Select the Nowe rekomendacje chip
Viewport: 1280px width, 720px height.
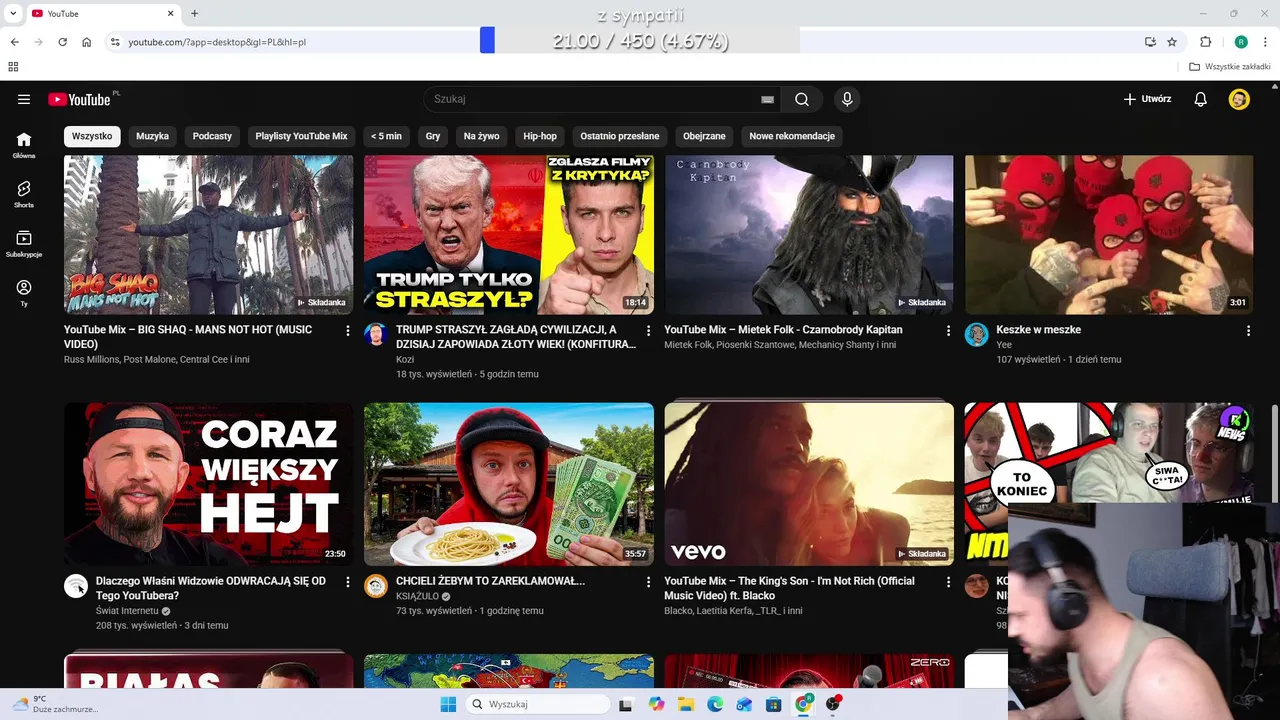click(x=792, y=136)
